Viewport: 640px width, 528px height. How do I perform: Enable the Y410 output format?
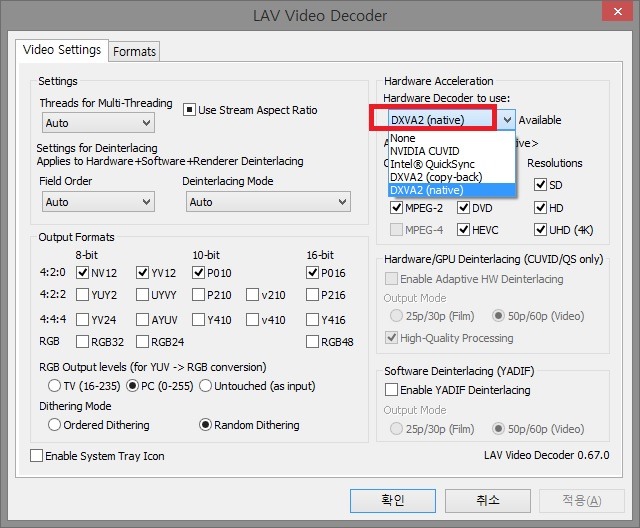(x=198, y=319)
